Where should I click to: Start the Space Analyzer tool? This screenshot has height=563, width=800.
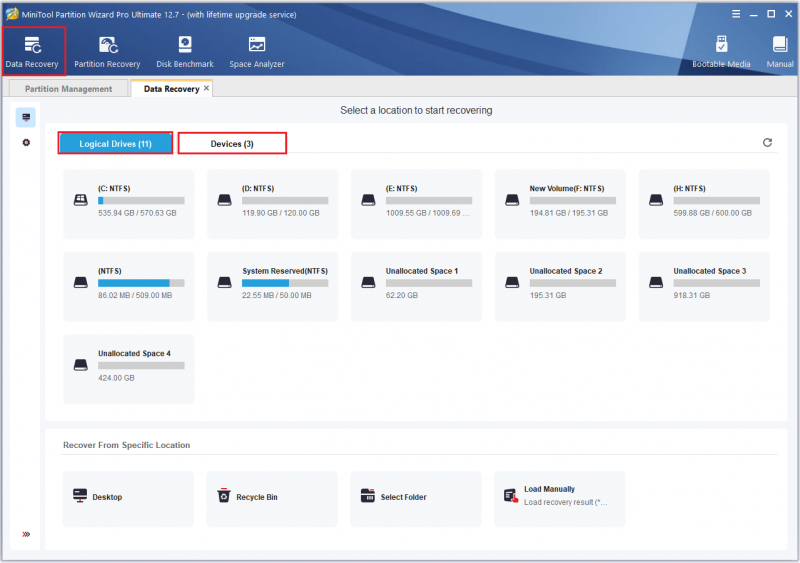[257, 52]
